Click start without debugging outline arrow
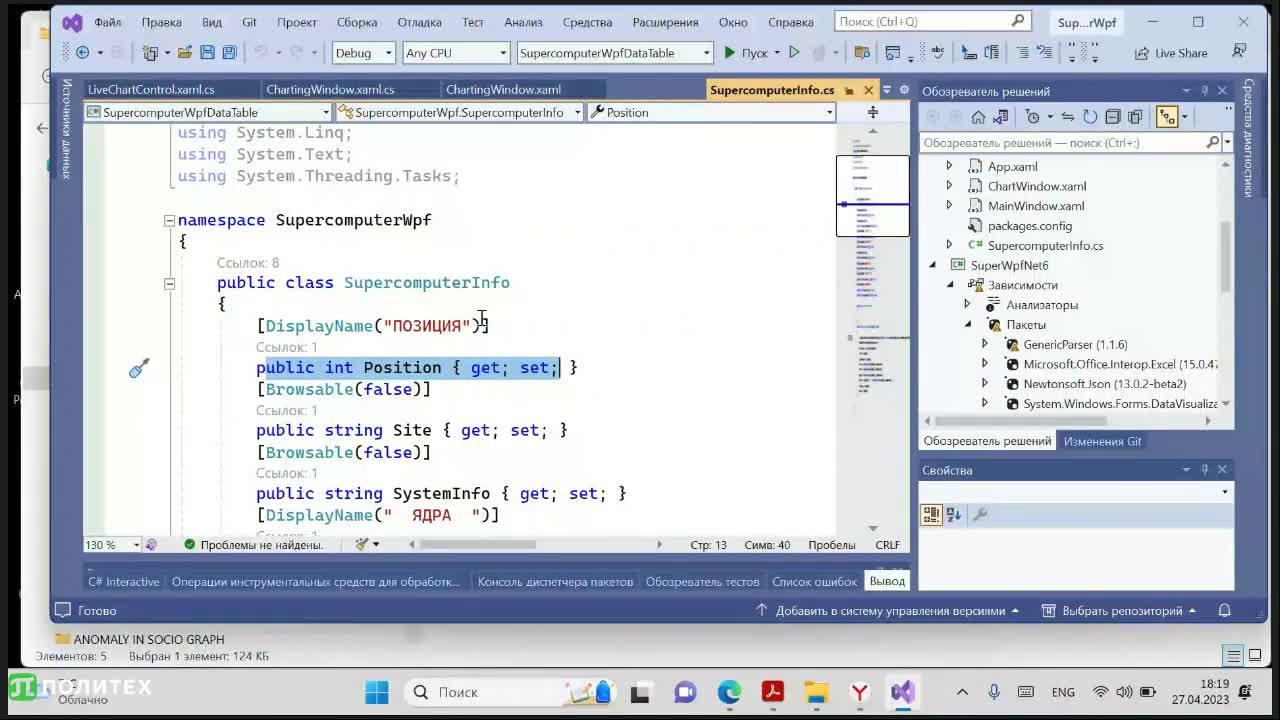The width and height of the screenshot is (1280, 720). coord(794,53)
